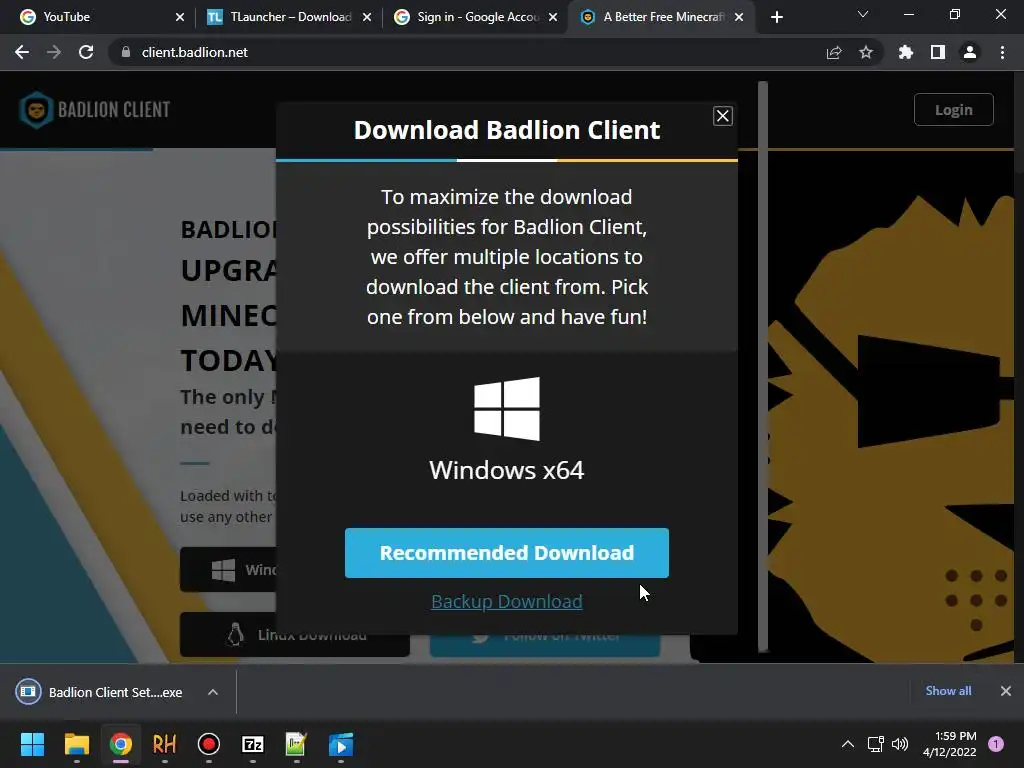Open volume control in system tray

900,744
